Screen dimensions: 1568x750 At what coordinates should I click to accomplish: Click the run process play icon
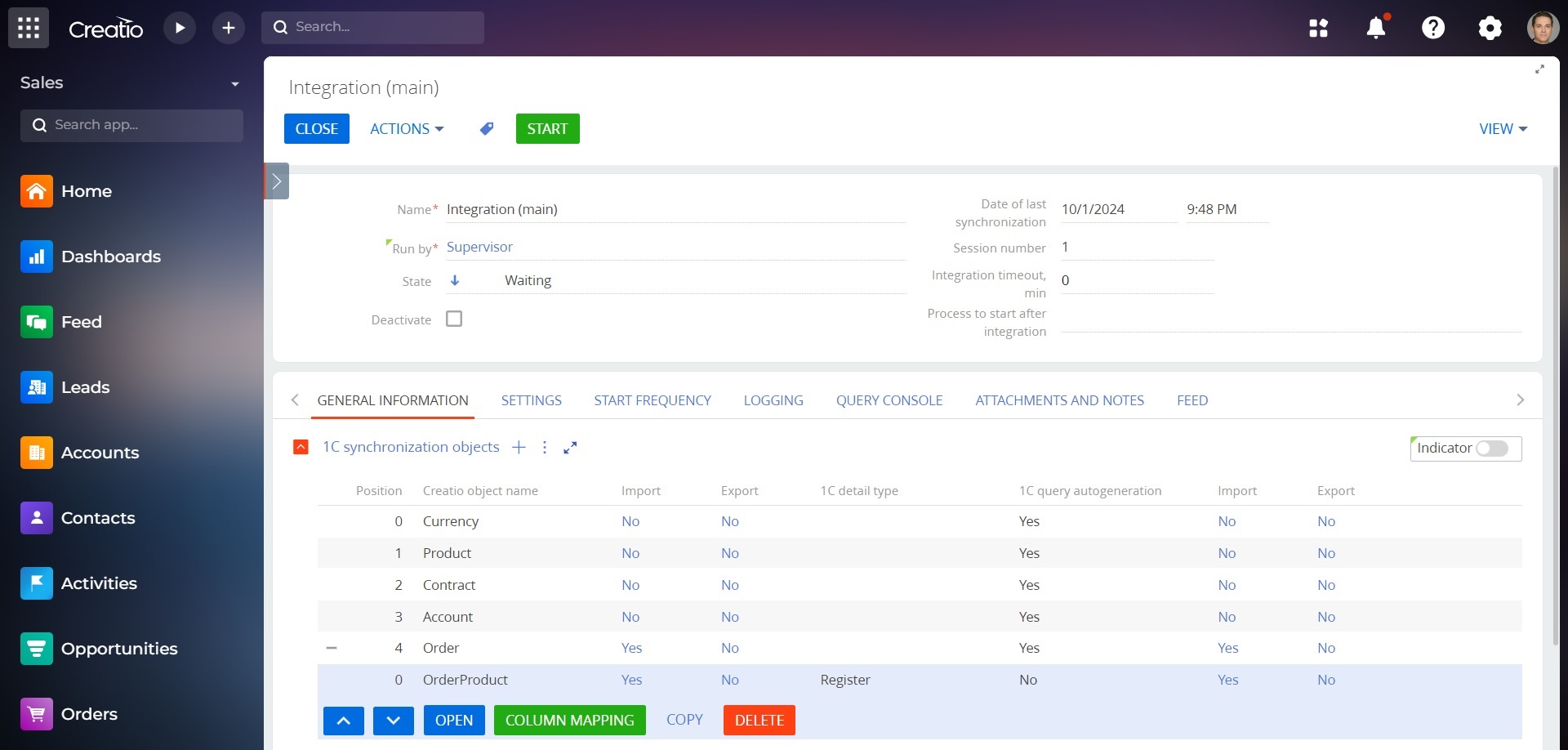pyautogui.click(x=180, y=28)
